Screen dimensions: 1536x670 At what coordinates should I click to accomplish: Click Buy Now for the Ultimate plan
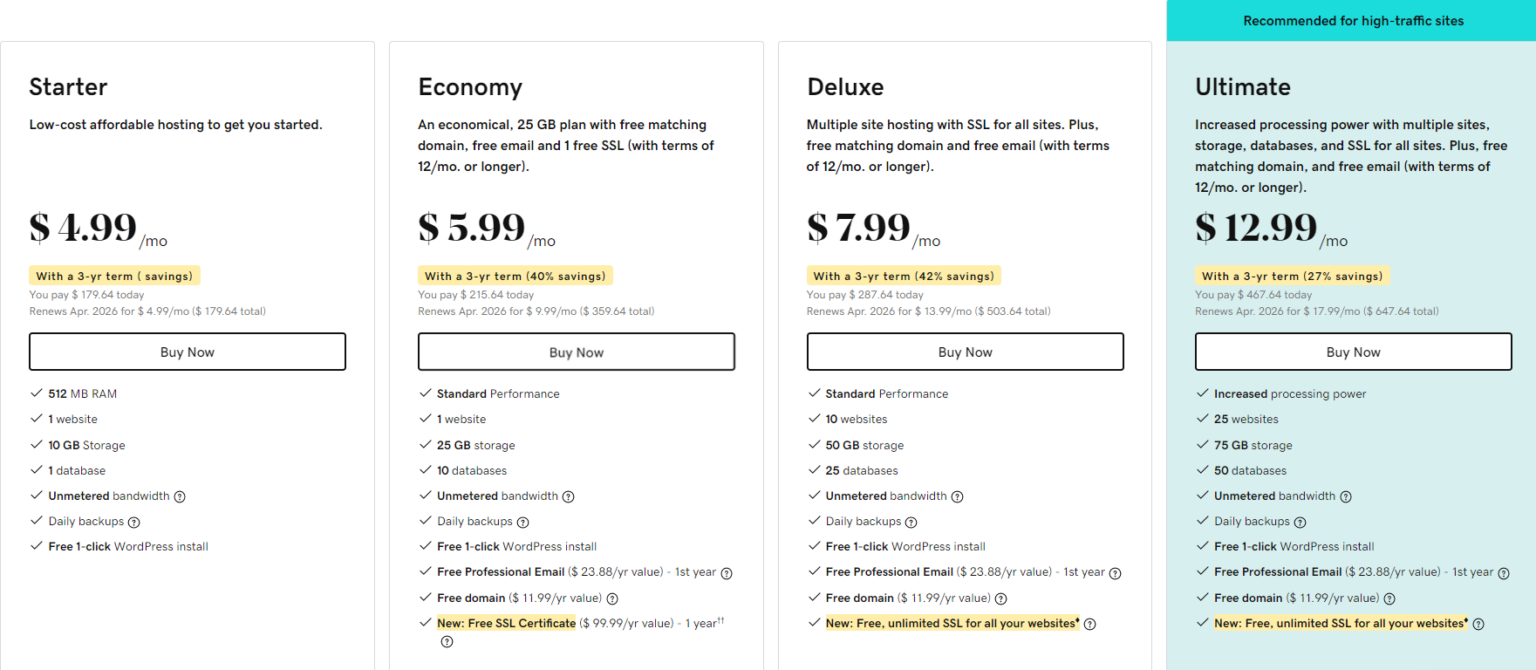point(1353,351)
